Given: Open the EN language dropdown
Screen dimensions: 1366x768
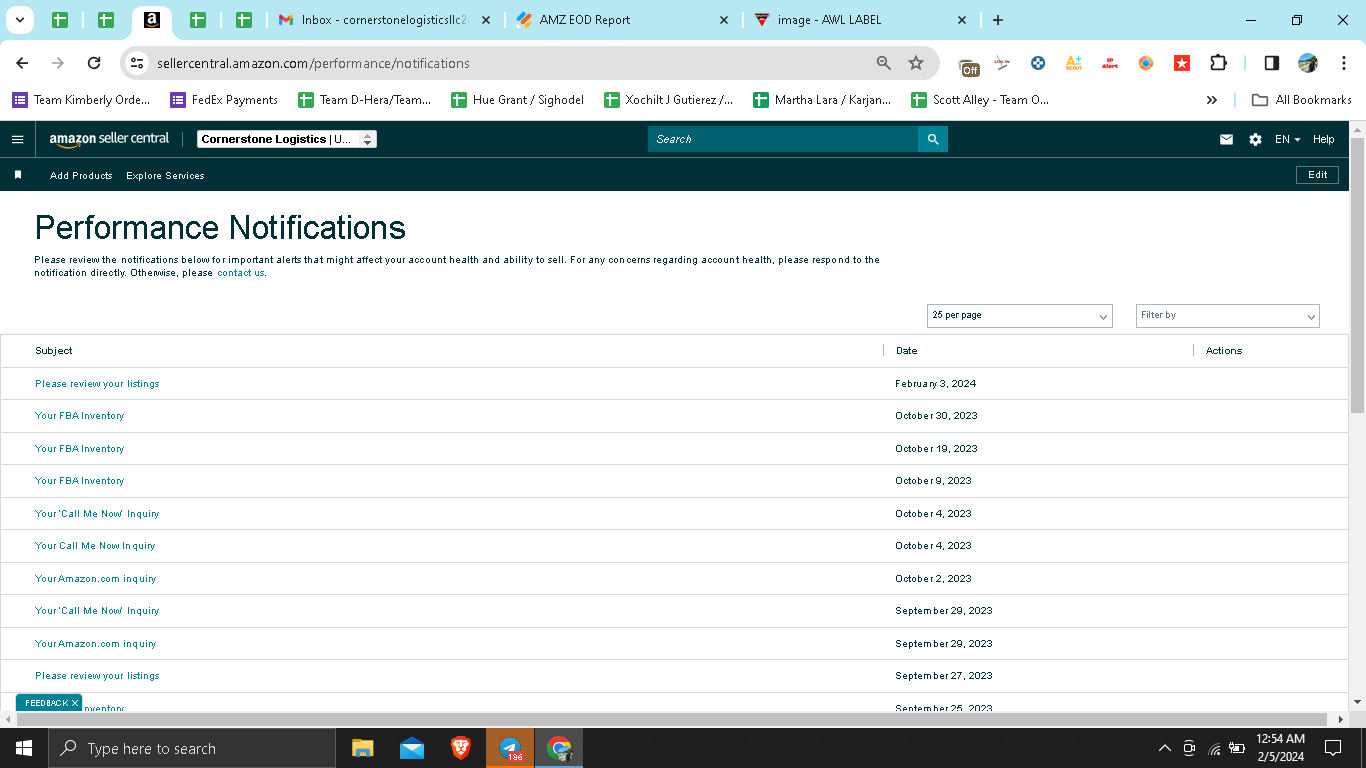Looking at the screenshot, I should point(1288,140).
